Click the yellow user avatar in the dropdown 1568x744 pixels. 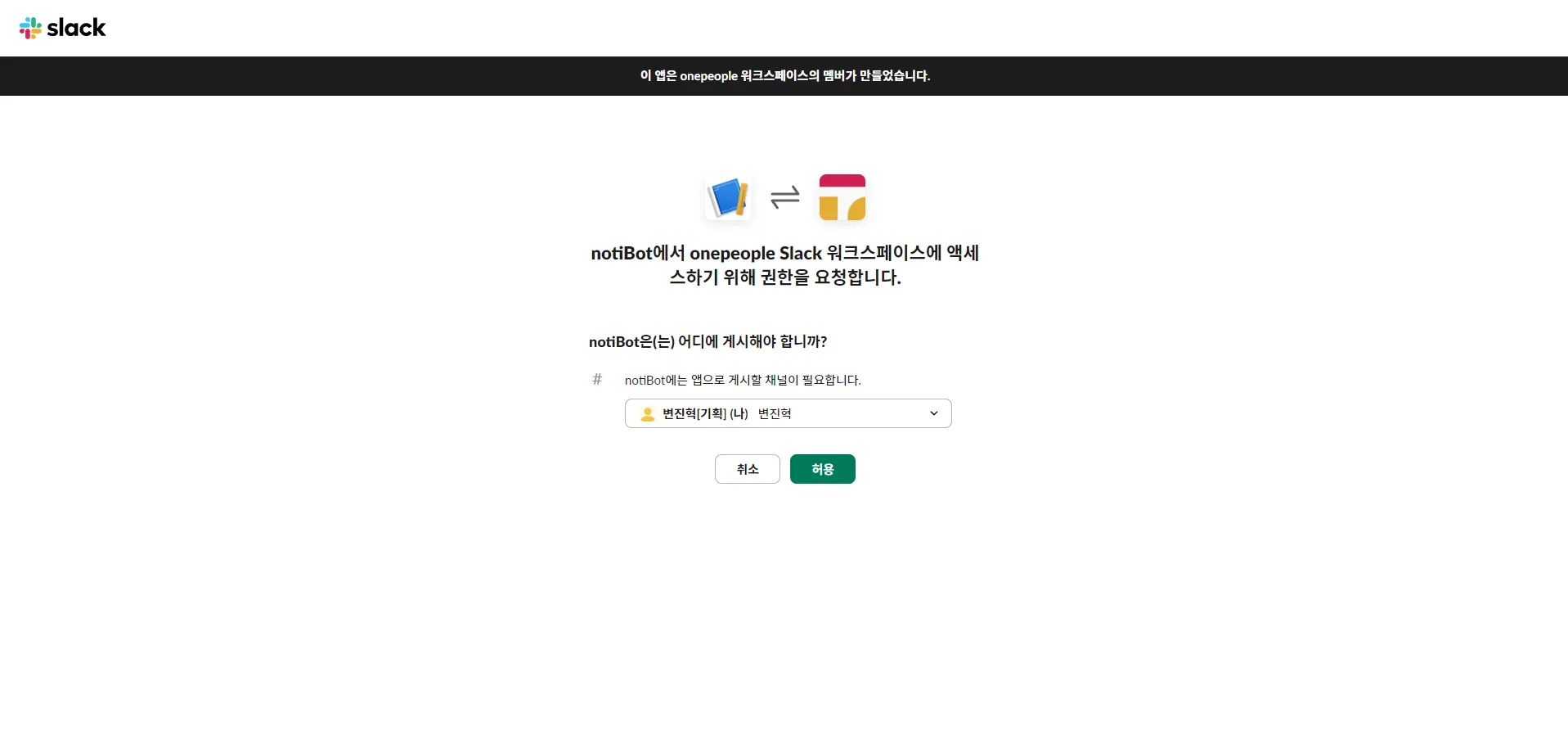(648, 414)
